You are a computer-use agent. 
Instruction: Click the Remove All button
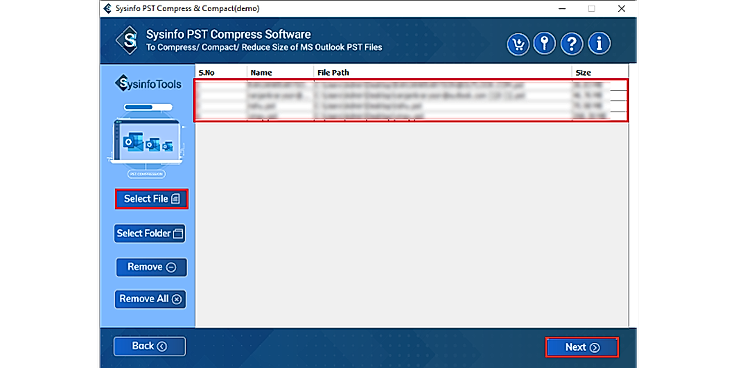pyautogui.click(x=150, y=299)
